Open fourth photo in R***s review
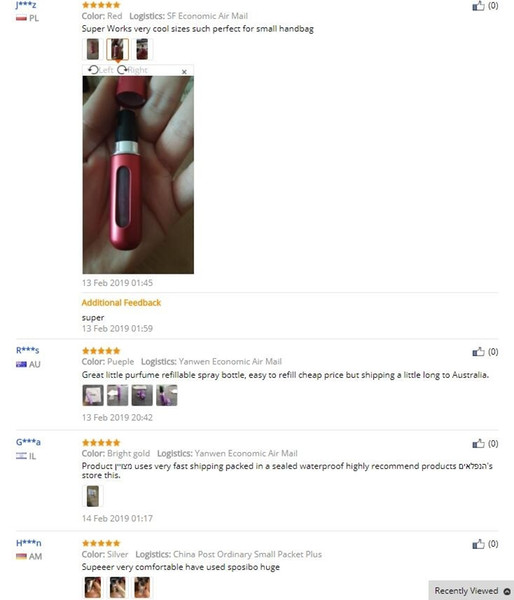514x600 pixels. [166, 395]
